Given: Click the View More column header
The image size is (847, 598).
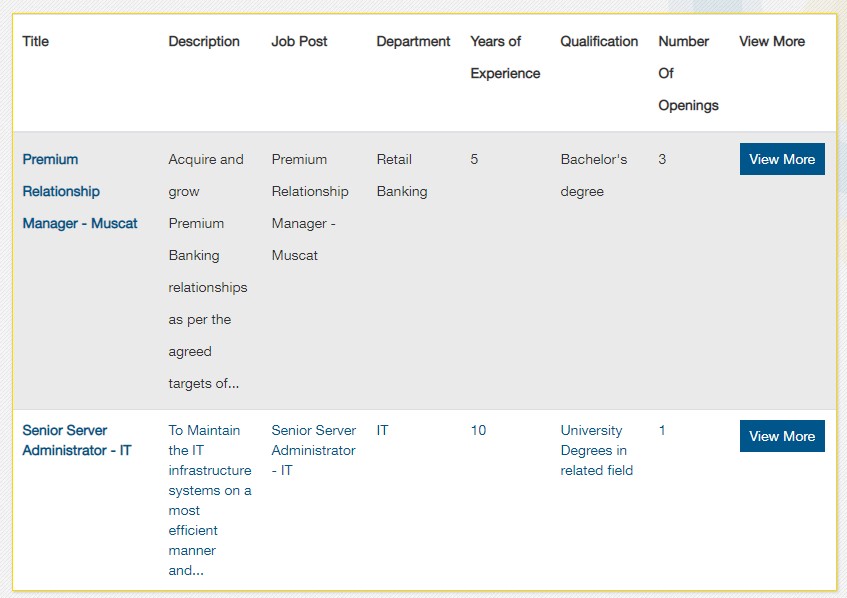Looking at the screenshot, I should [772, 42].
